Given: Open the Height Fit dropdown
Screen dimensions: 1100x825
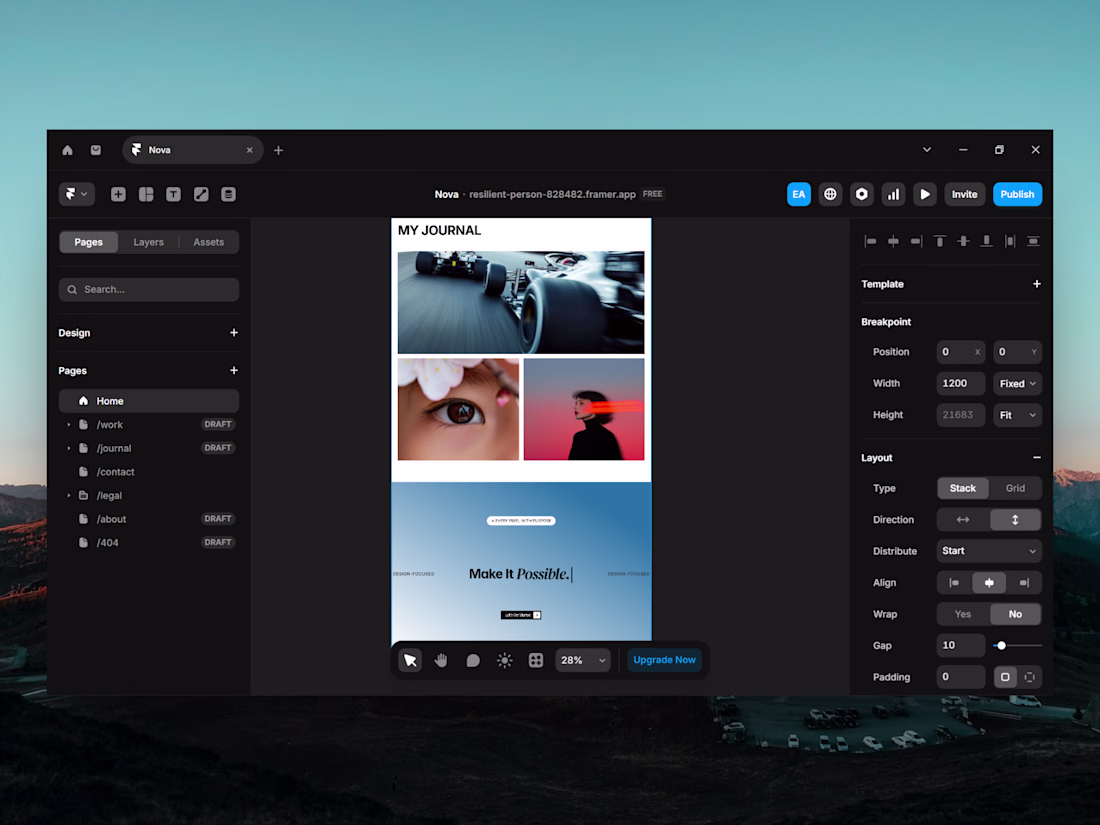Looking at the screenshot, I should pyautogui.click(x=1017, y=415).
